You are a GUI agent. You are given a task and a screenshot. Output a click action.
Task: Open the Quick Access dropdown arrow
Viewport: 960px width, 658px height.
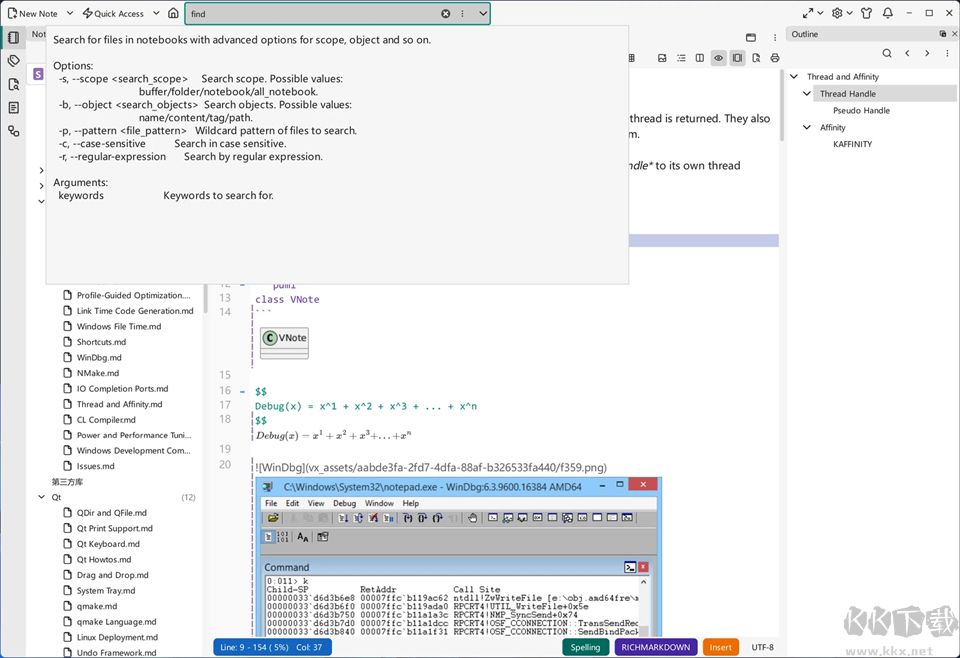(156, 13)
